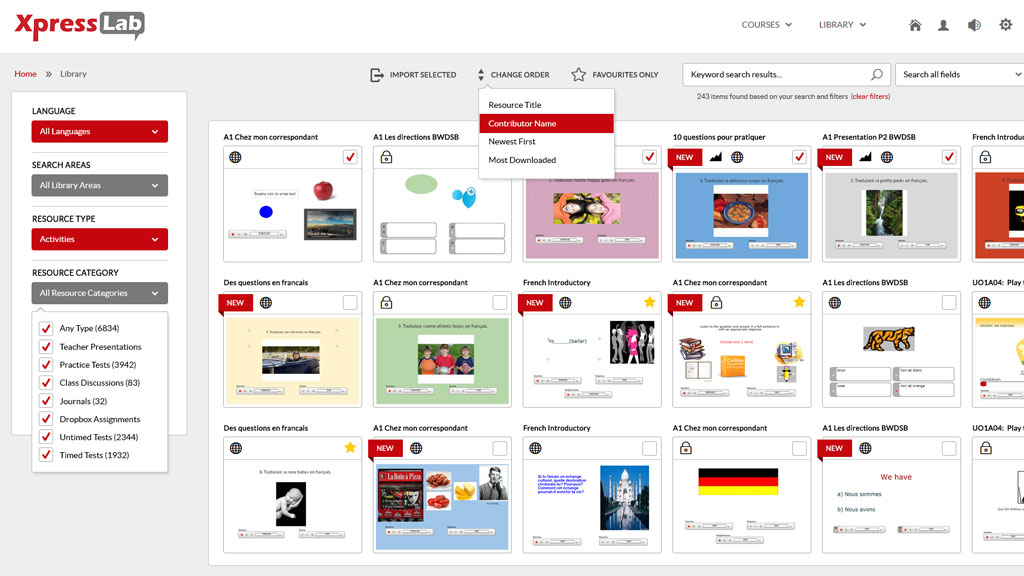Click lock icon on the German flag card
The width and height of the screenshot is (1024, 576).
(686, 448)
